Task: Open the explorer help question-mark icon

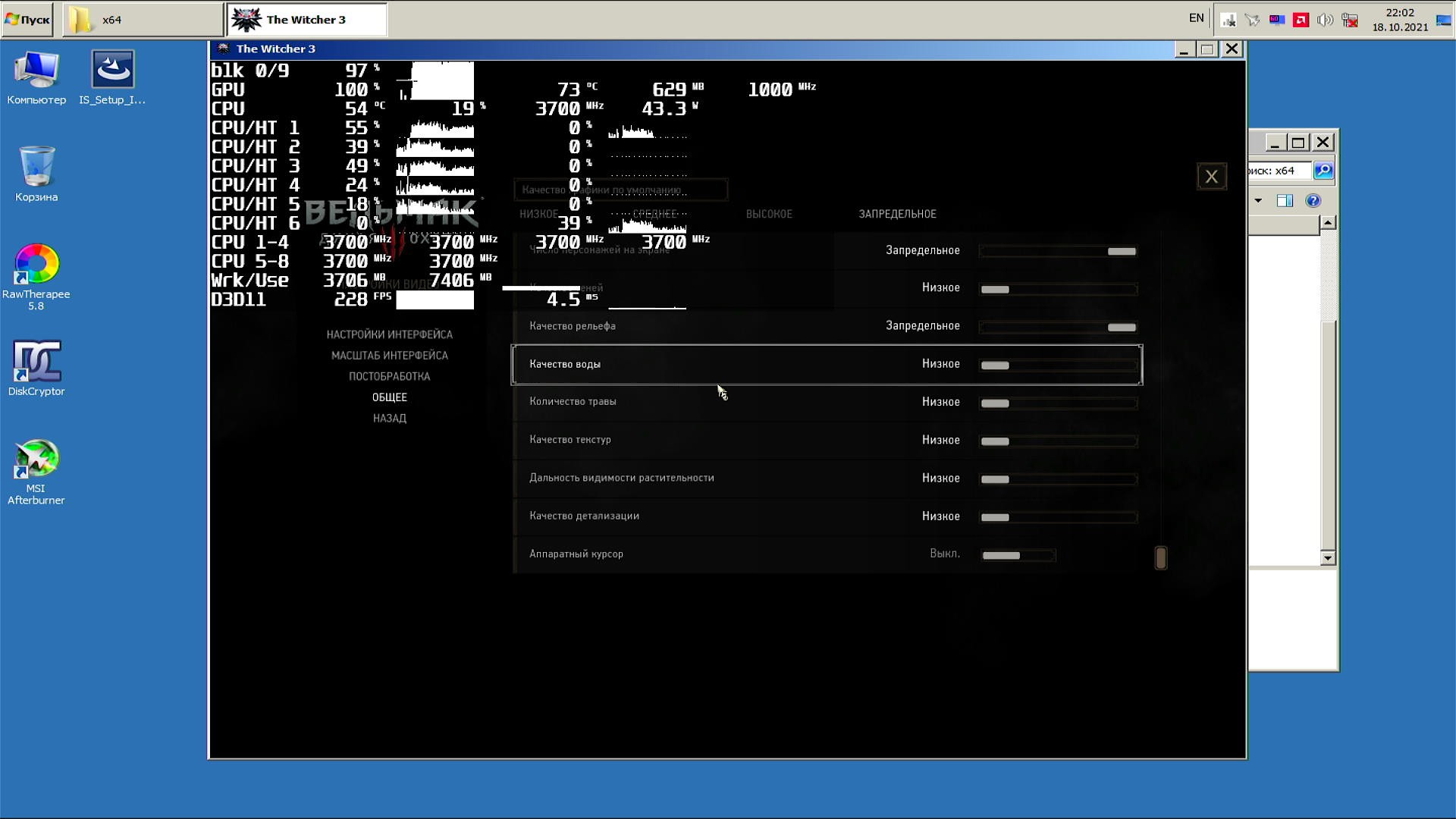Action: pos(1313,201)
